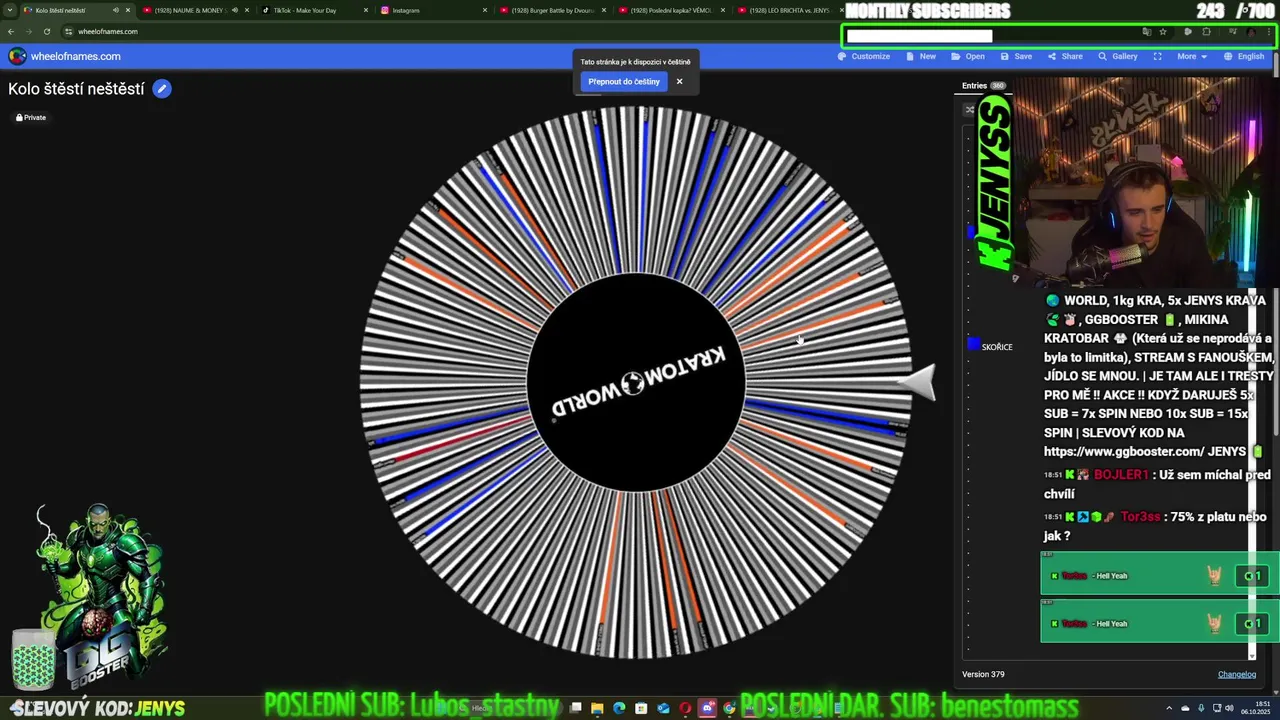Screen dimensions: 1280x720
Task: Open a saved wheel via Open
Action: [x=968, y=56]
